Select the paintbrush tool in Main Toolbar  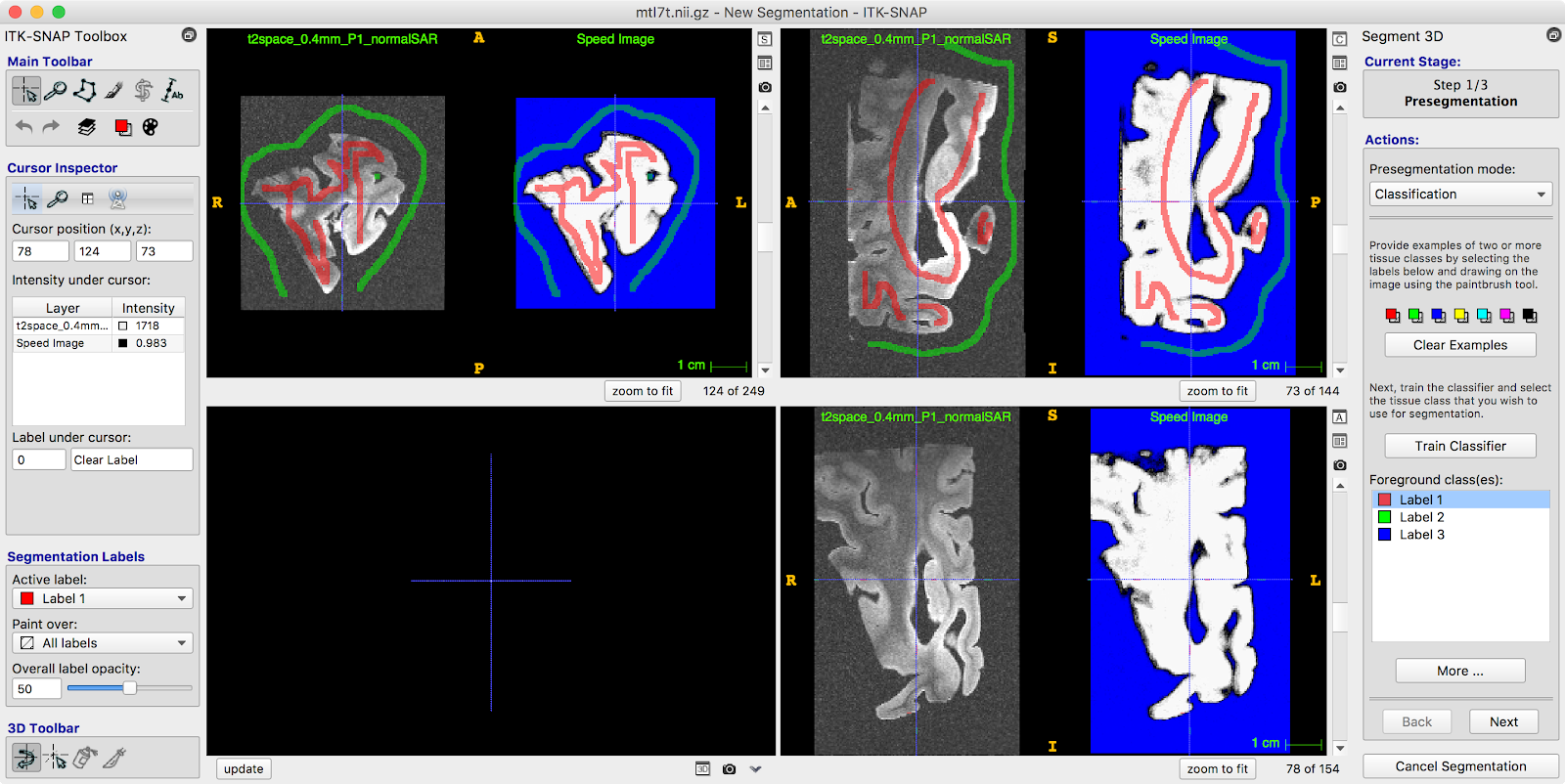(x=114, y=91)
